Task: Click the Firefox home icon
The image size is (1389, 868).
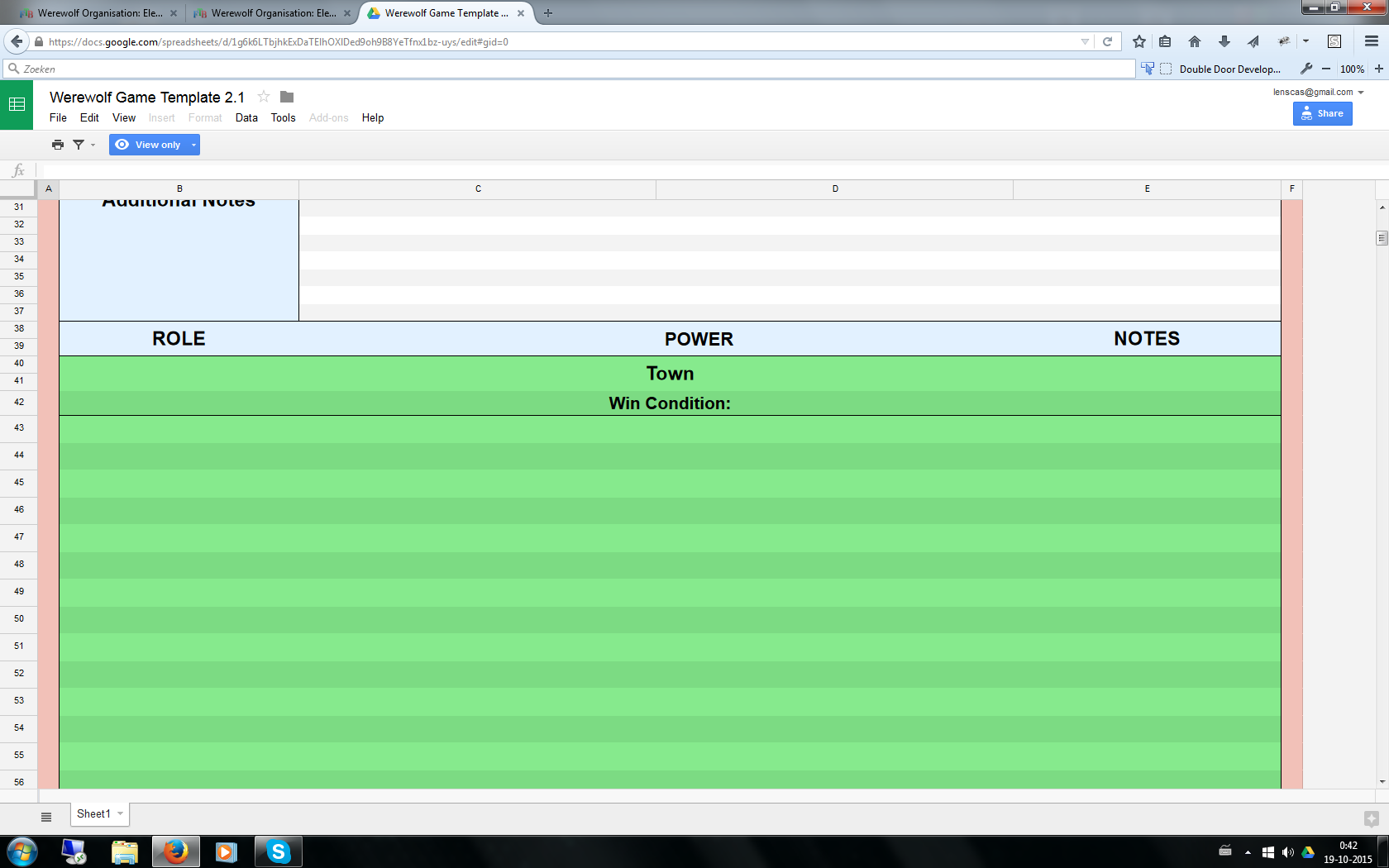Action: [1194, 41]
